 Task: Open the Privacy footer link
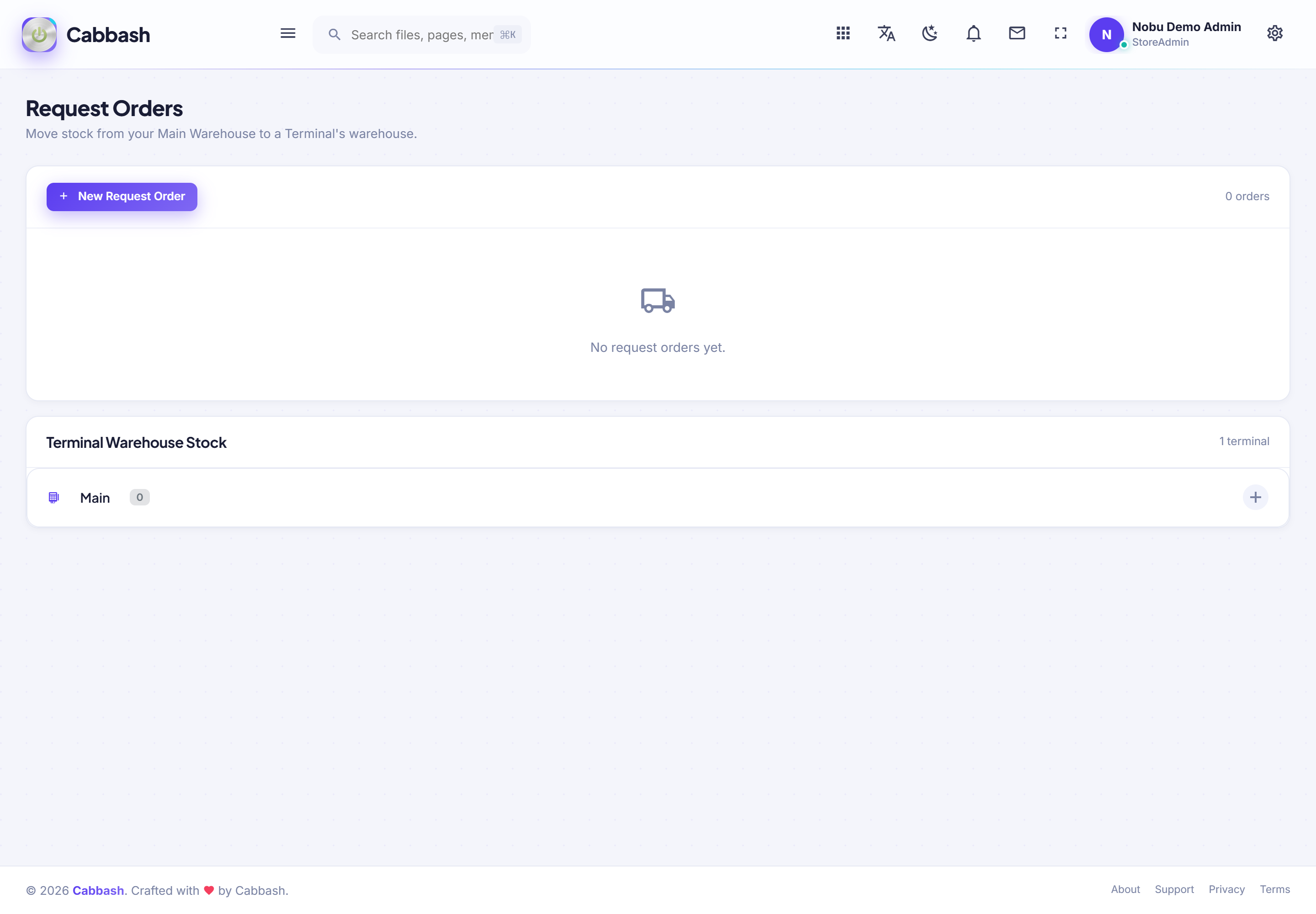point(1226,889)
